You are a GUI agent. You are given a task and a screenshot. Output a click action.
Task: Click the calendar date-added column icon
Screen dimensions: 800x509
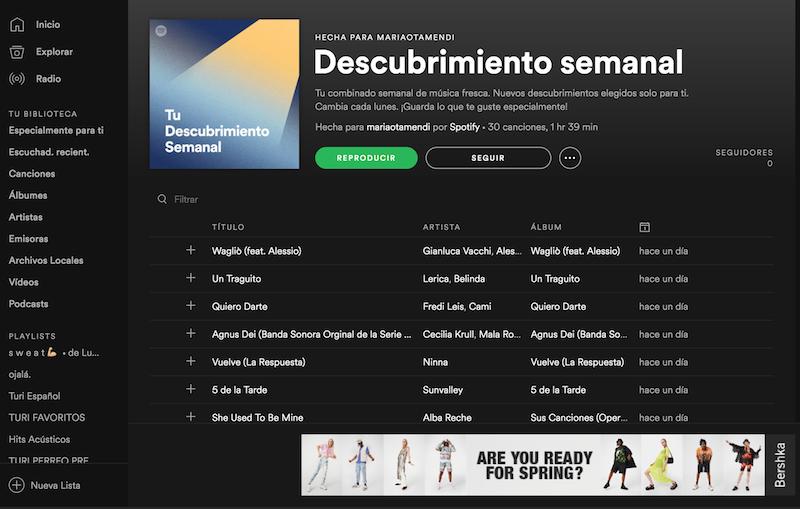click(x=644, y=227)
